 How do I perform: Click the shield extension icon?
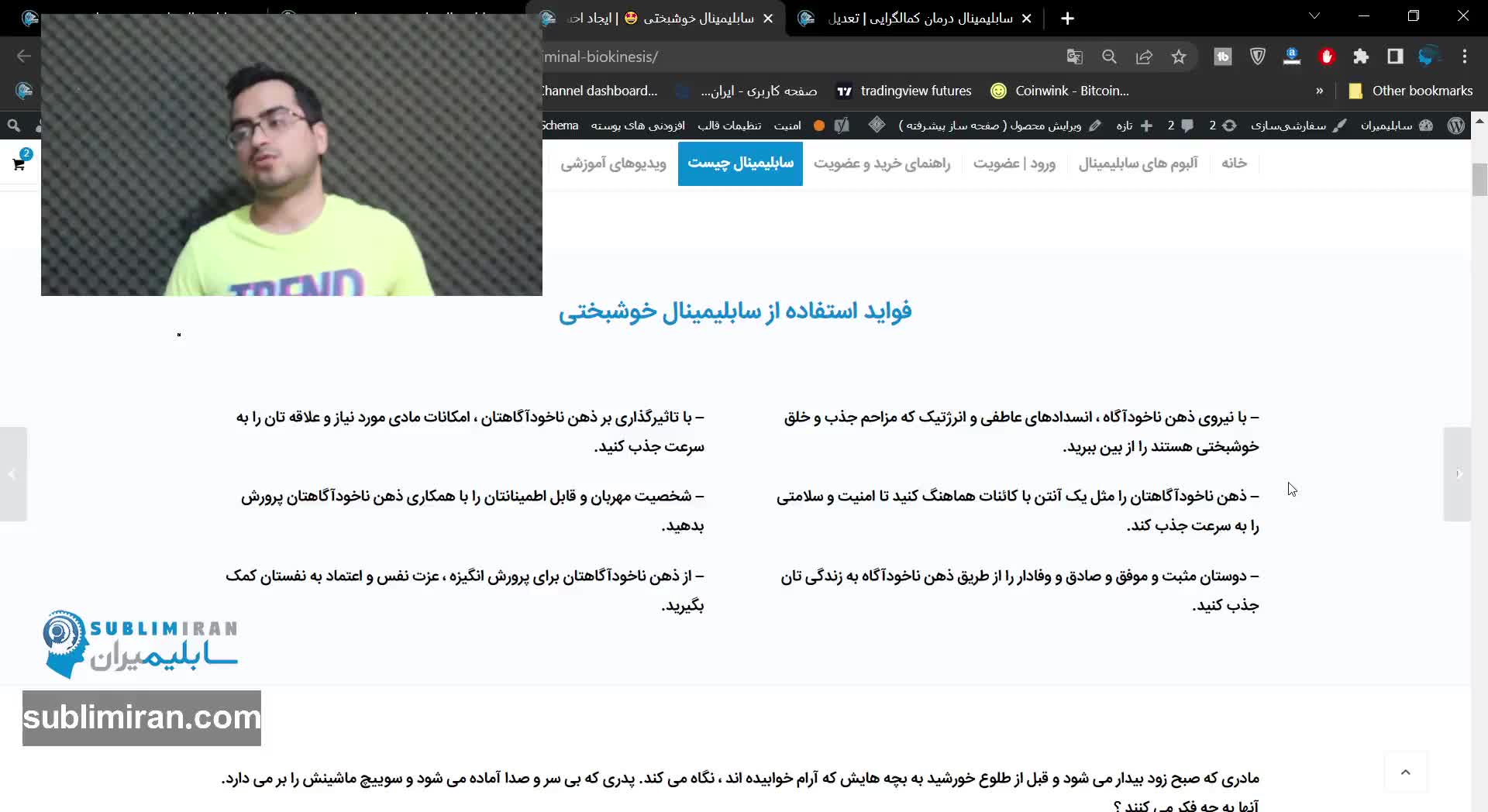click(x=1258, y=57)
